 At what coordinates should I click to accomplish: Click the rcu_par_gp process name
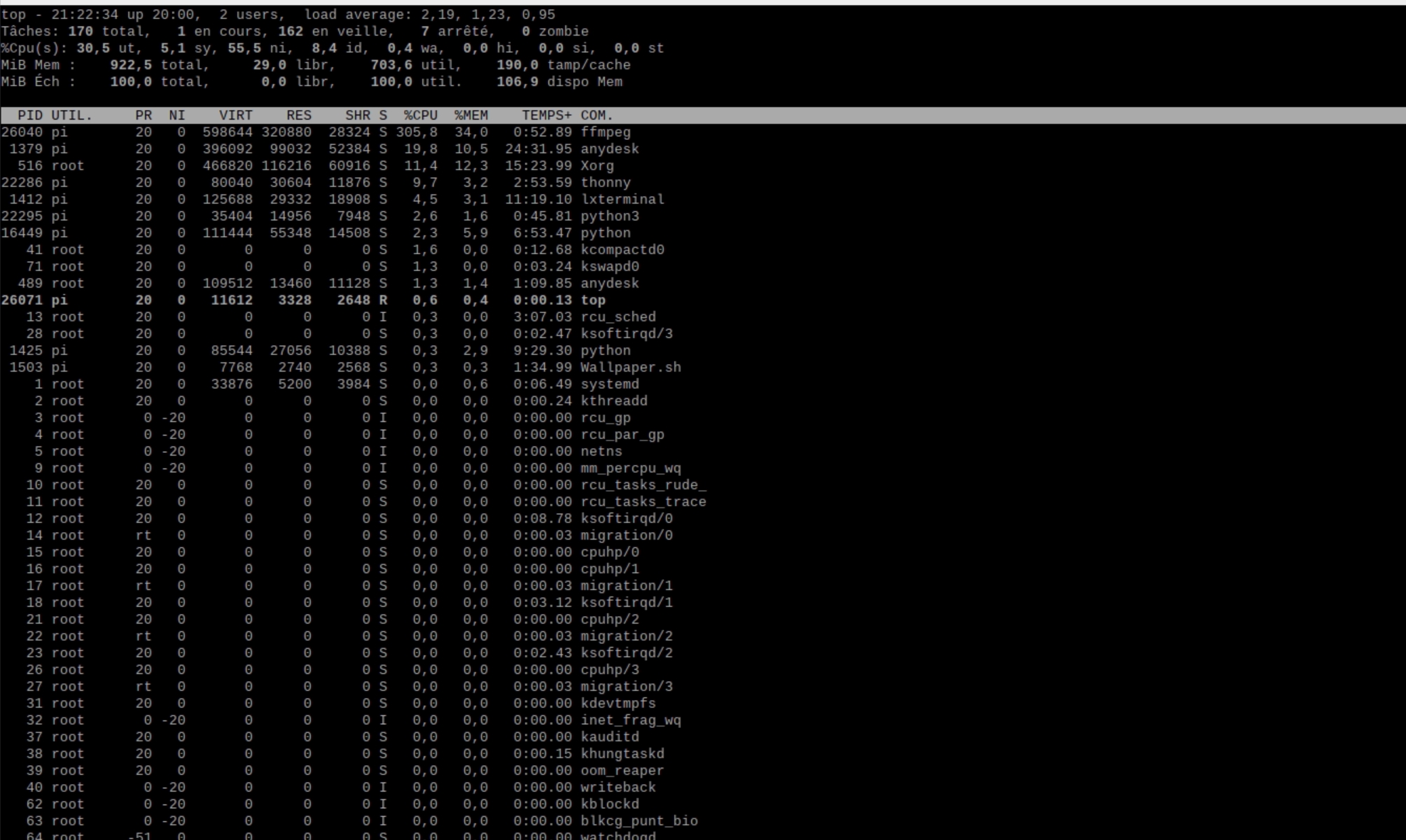click(x=622, y=435)
